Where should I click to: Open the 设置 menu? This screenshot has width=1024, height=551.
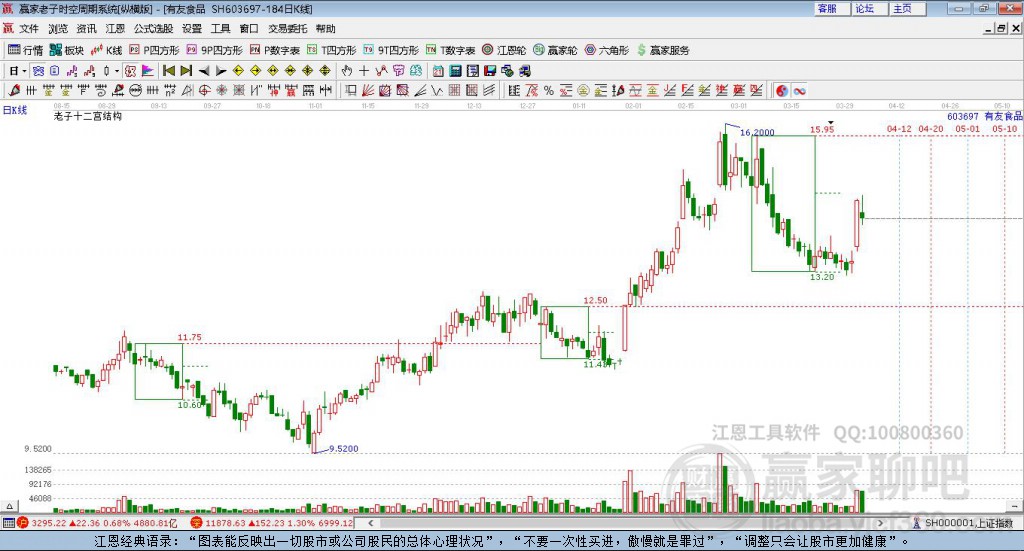192,29
